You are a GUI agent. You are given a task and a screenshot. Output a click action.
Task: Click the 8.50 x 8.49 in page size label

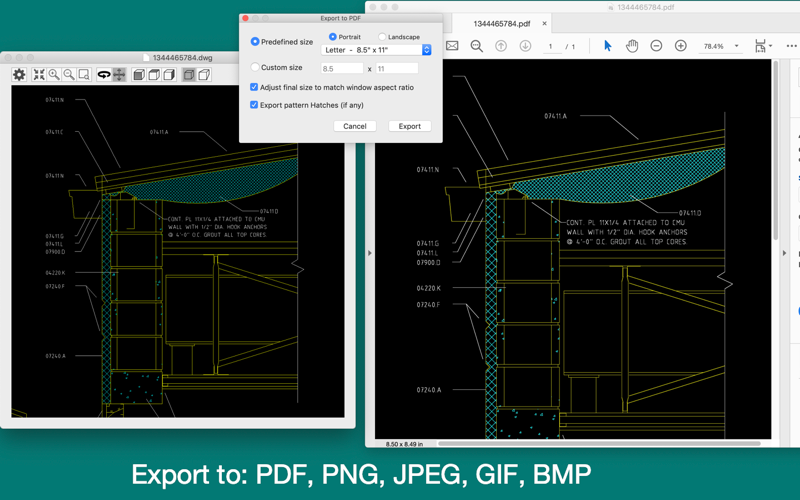point(404,444)
